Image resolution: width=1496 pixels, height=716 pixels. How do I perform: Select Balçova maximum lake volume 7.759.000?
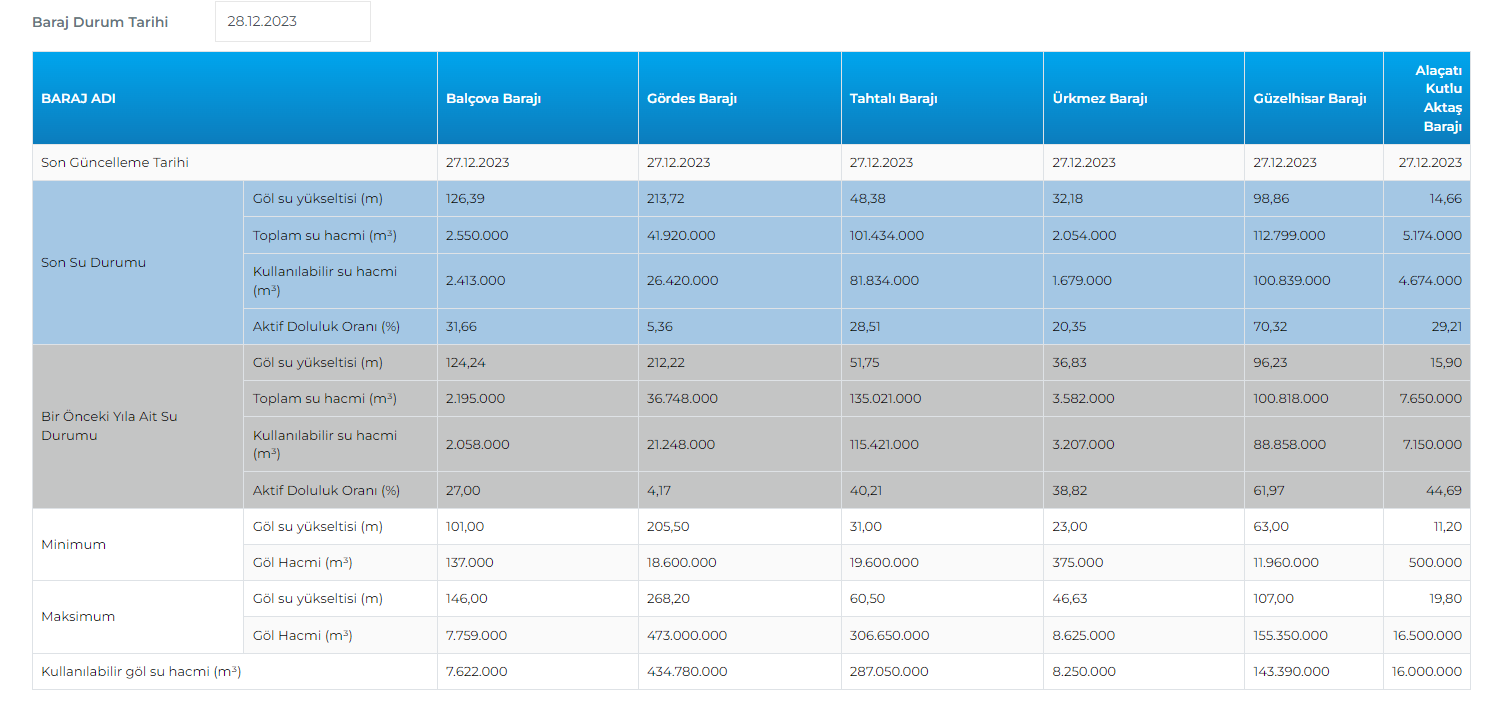coord(476,636)
